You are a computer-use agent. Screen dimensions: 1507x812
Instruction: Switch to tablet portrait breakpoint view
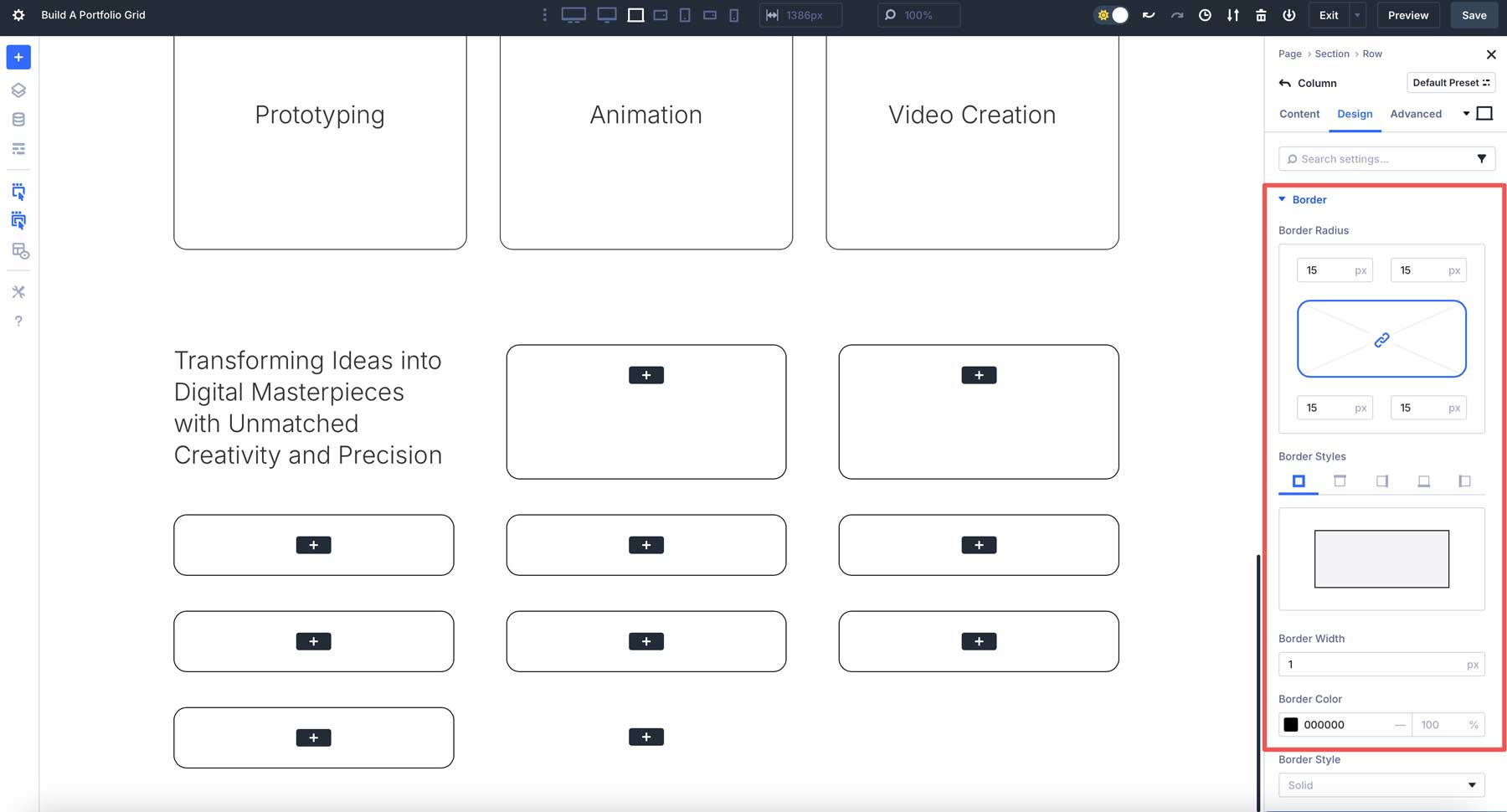(686, 15)
